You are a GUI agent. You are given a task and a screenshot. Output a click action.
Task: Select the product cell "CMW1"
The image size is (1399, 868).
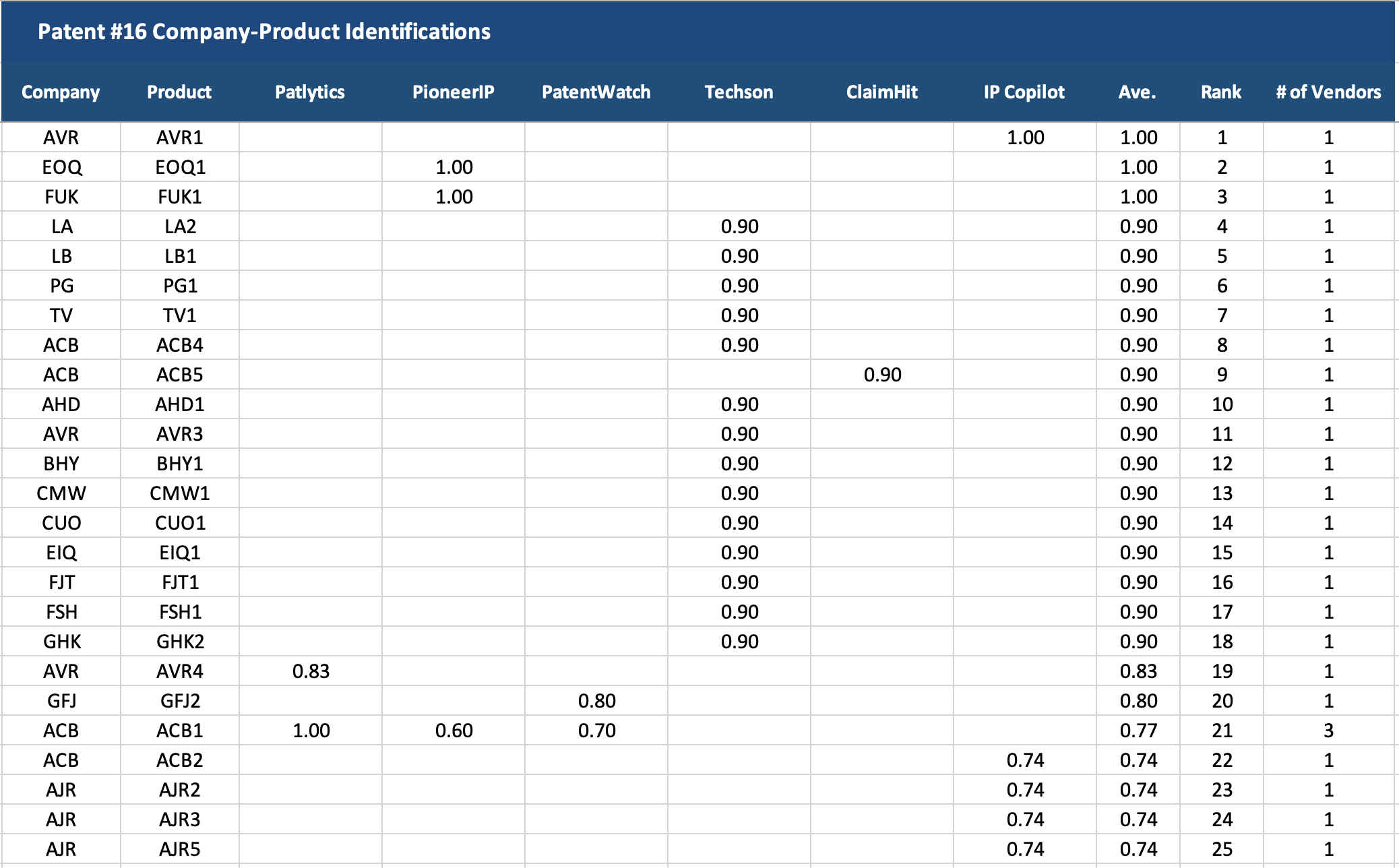click(x=180, y=493)
